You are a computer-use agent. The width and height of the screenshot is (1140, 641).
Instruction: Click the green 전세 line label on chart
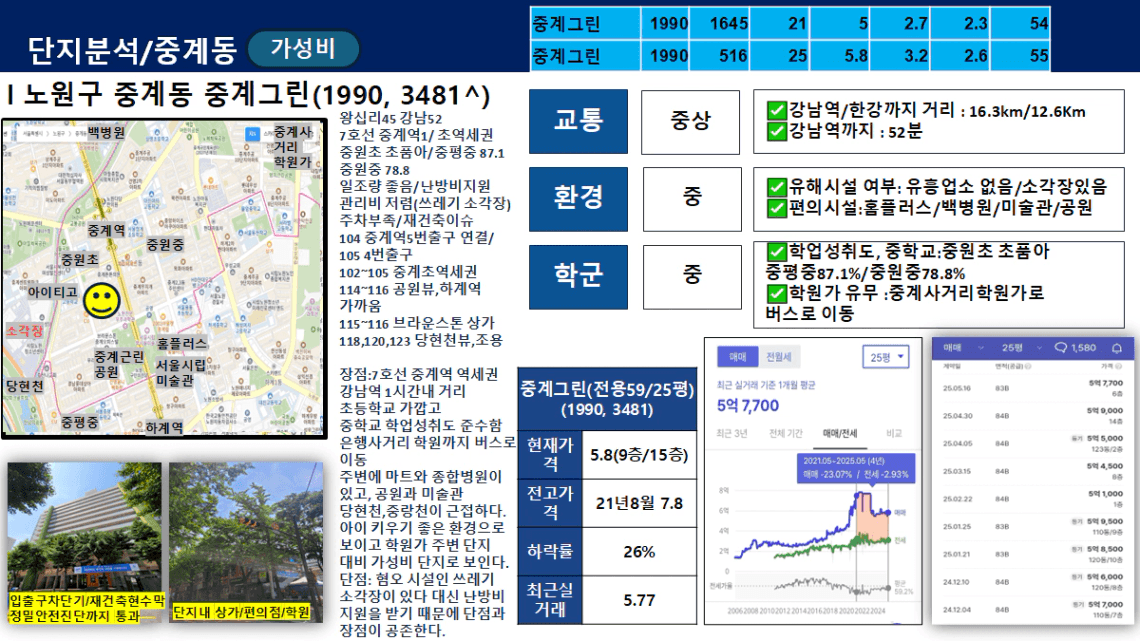point(899,540)
